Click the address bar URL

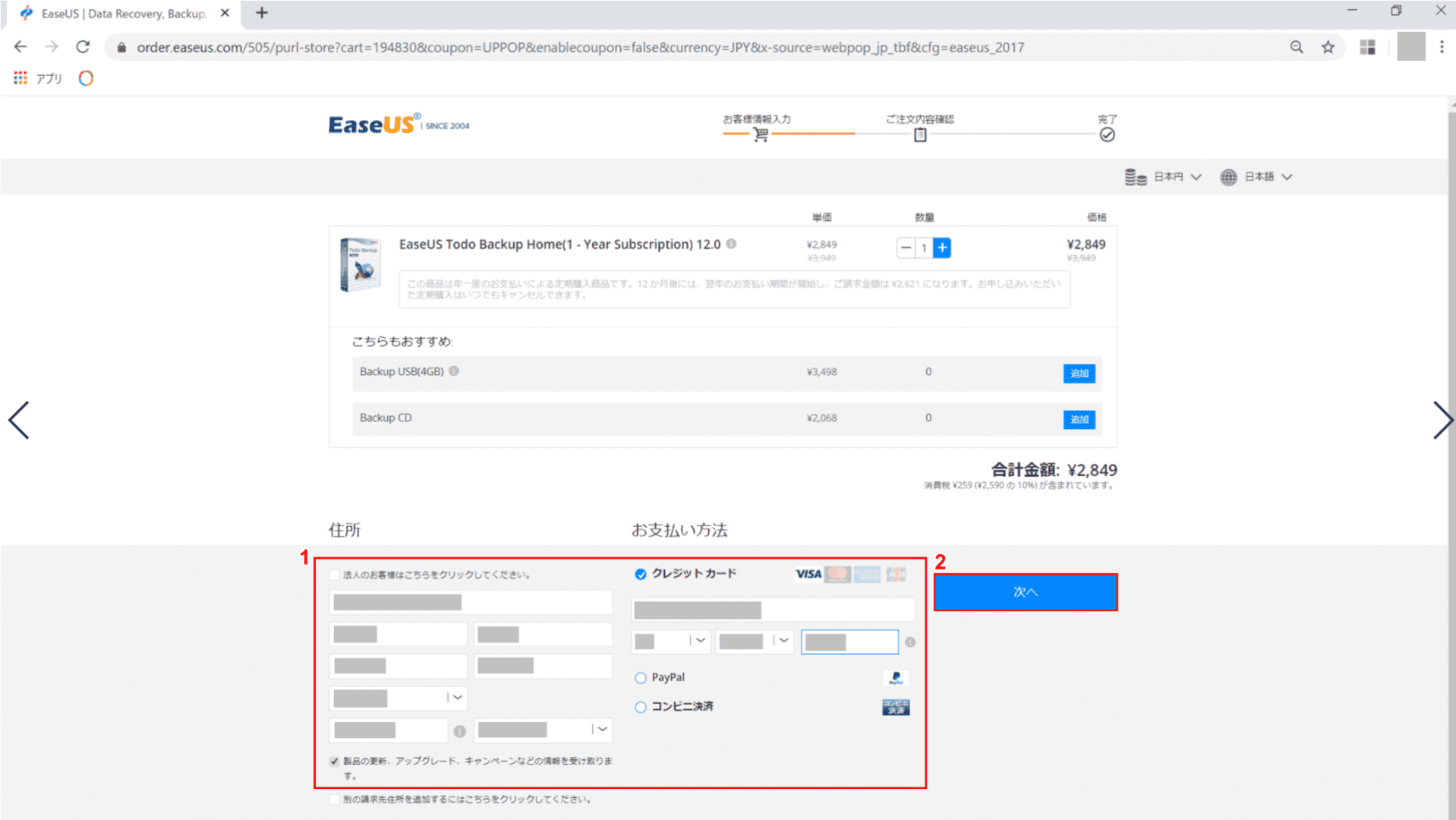[x=580, y=47]
